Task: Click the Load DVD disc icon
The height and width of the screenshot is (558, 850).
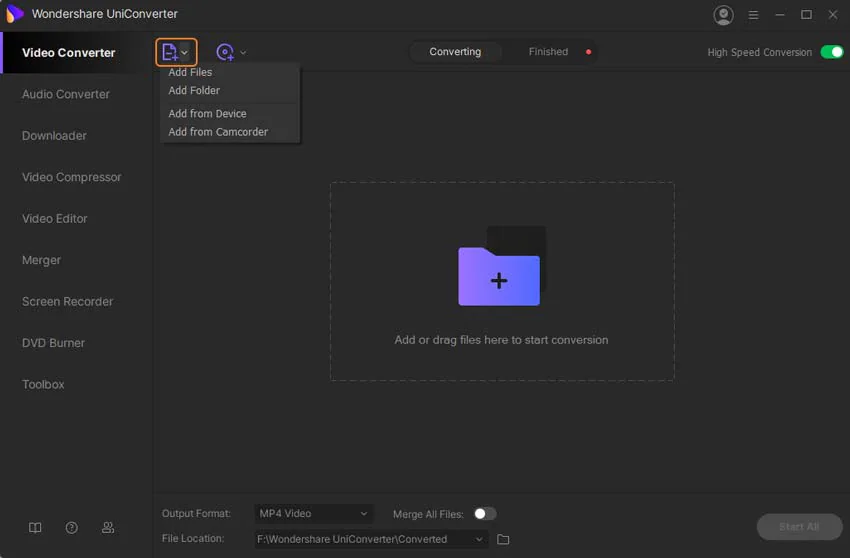Action: 225,52
